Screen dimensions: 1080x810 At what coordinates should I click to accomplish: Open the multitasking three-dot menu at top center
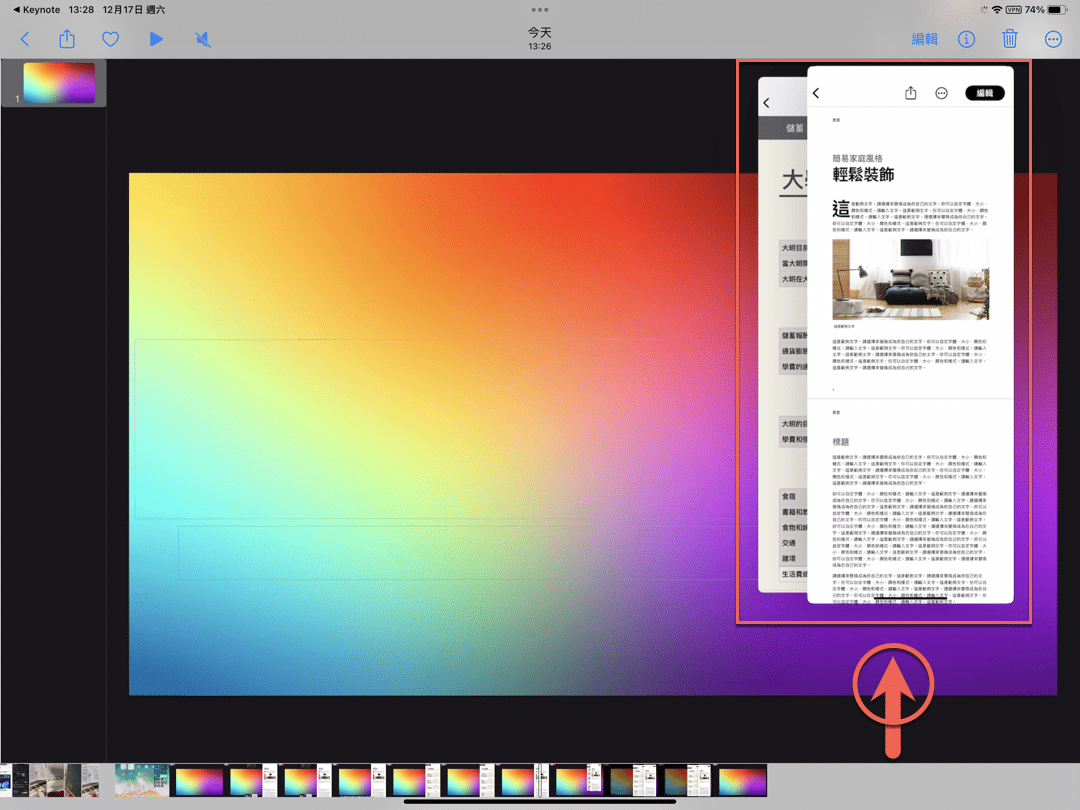[x=540, y=10]
